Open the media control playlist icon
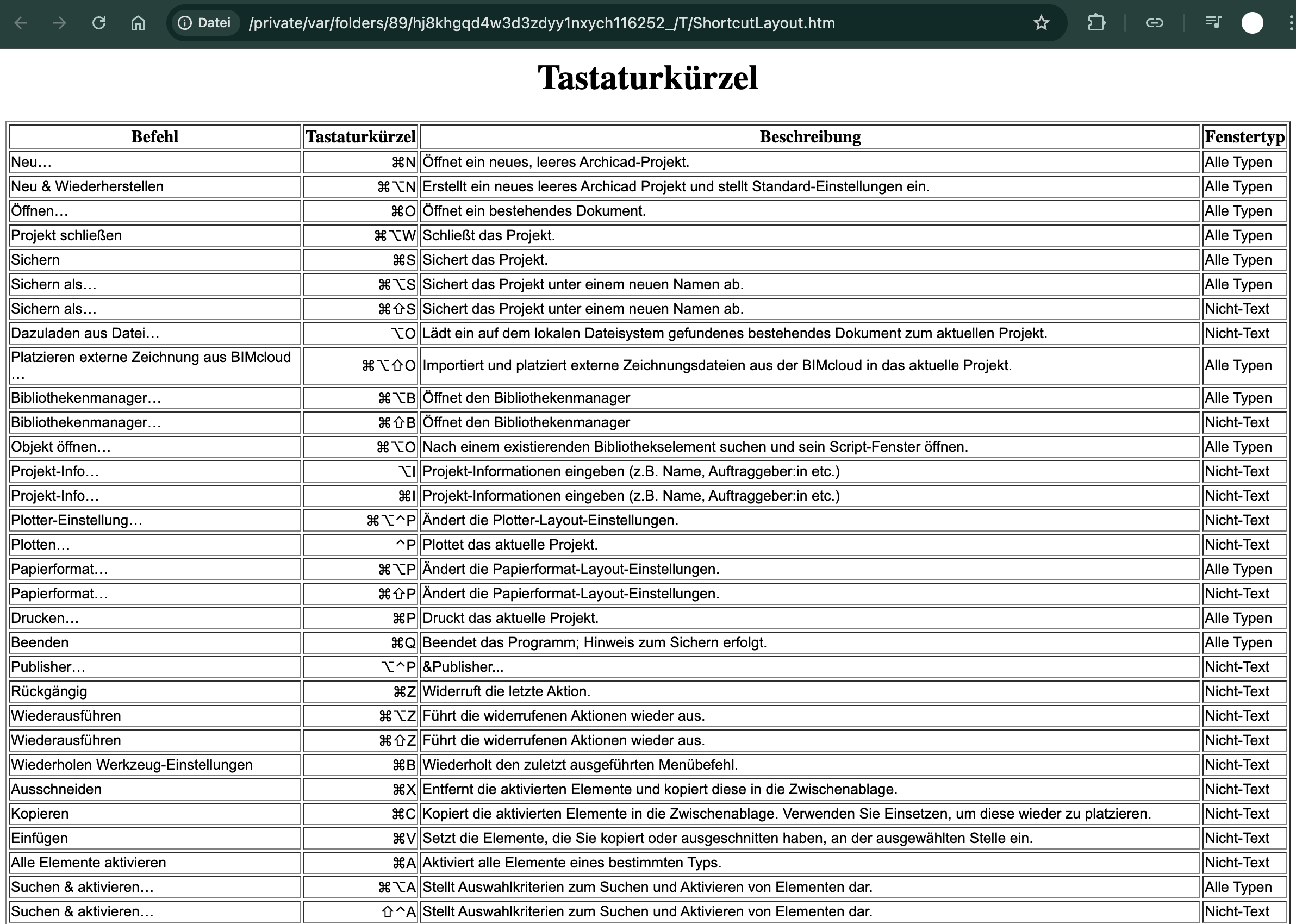 1213,23
